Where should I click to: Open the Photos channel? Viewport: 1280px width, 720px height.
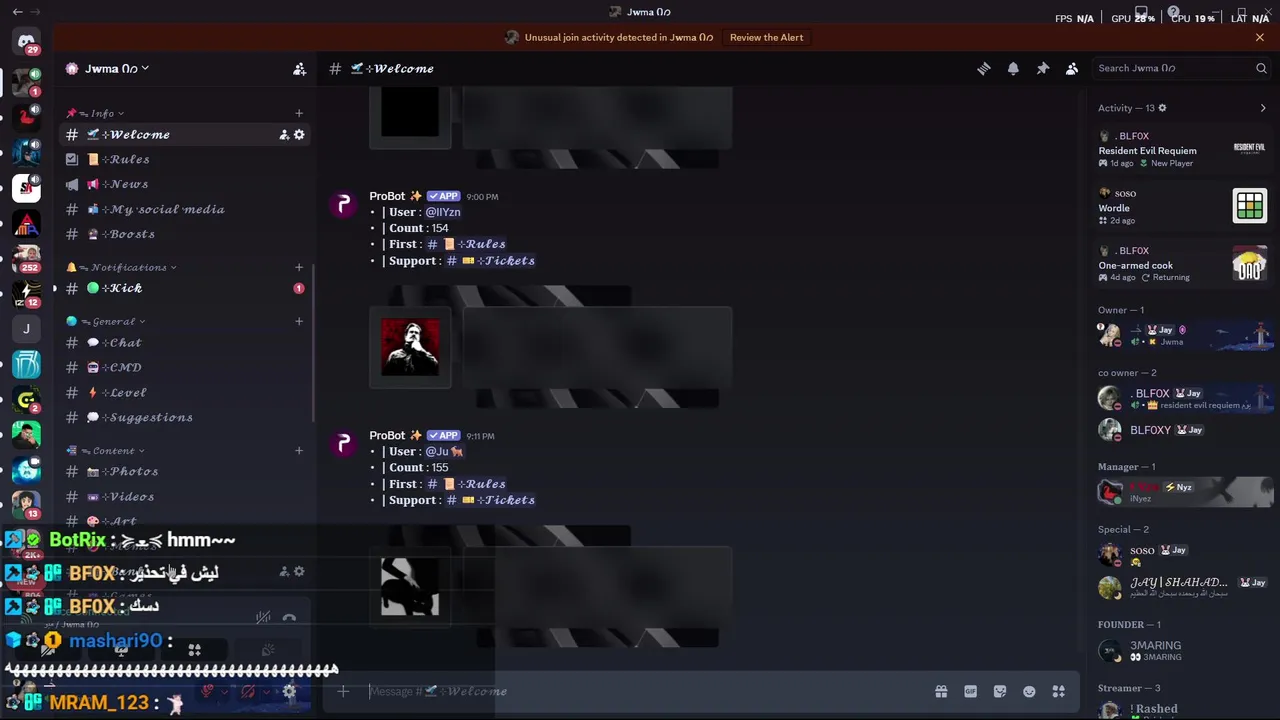[x=186, y=471]
